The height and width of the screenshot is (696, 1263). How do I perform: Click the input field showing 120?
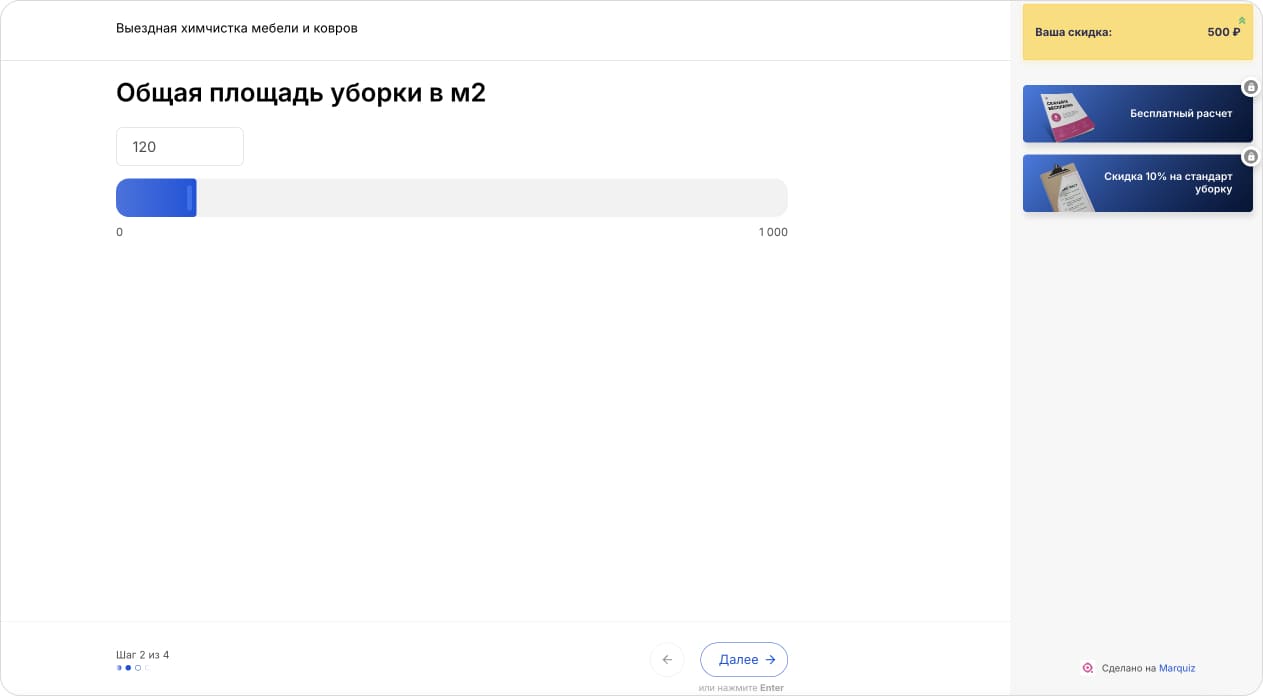click(x=180, y=146)
